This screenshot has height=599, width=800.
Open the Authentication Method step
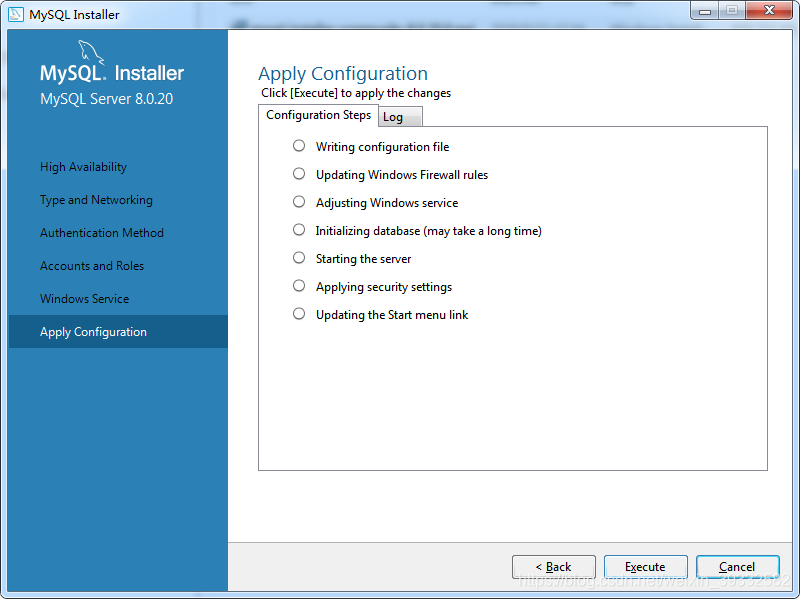(x=102, y=233)
